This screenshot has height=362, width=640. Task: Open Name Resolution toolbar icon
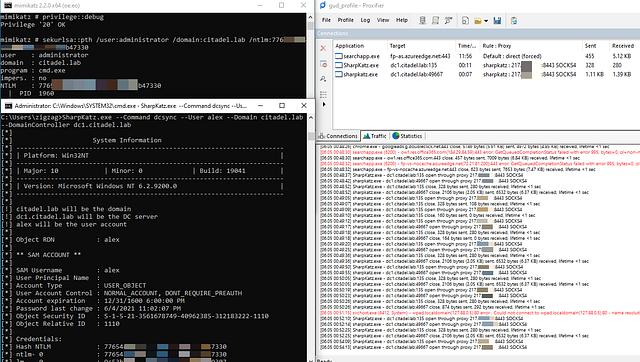point(449,20)
